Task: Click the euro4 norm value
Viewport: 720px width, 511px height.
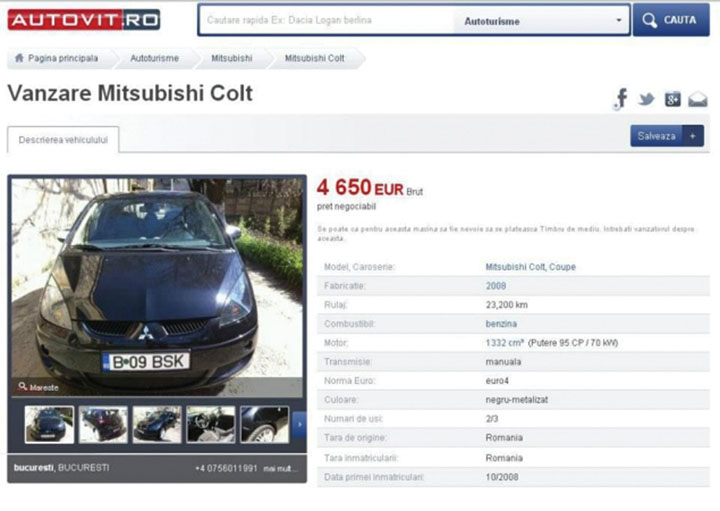Action: click(x=497, y=381)
